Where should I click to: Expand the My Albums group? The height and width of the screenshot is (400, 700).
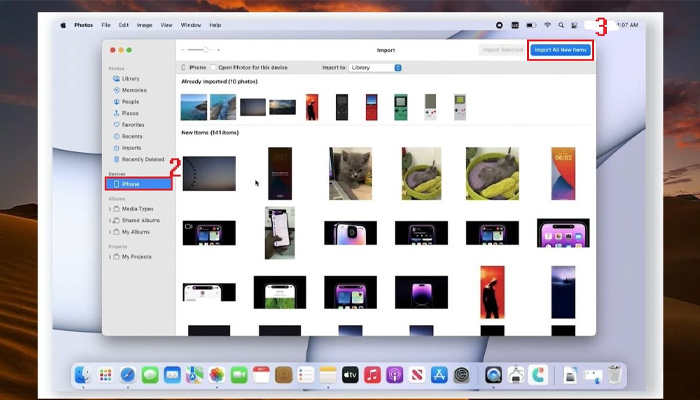tap(110, 232)
